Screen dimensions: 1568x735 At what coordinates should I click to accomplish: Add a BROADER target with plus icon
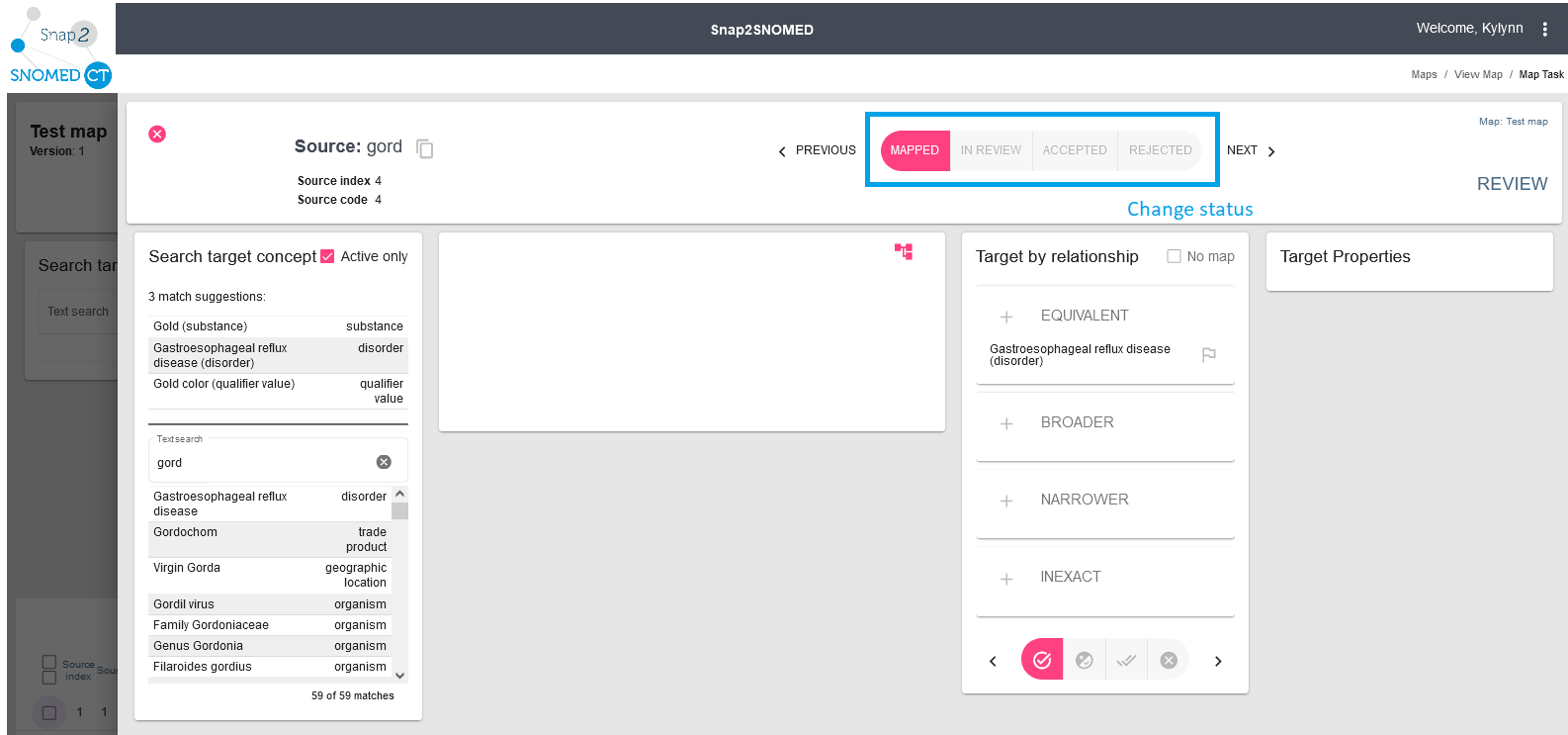tap(1006, 423)
